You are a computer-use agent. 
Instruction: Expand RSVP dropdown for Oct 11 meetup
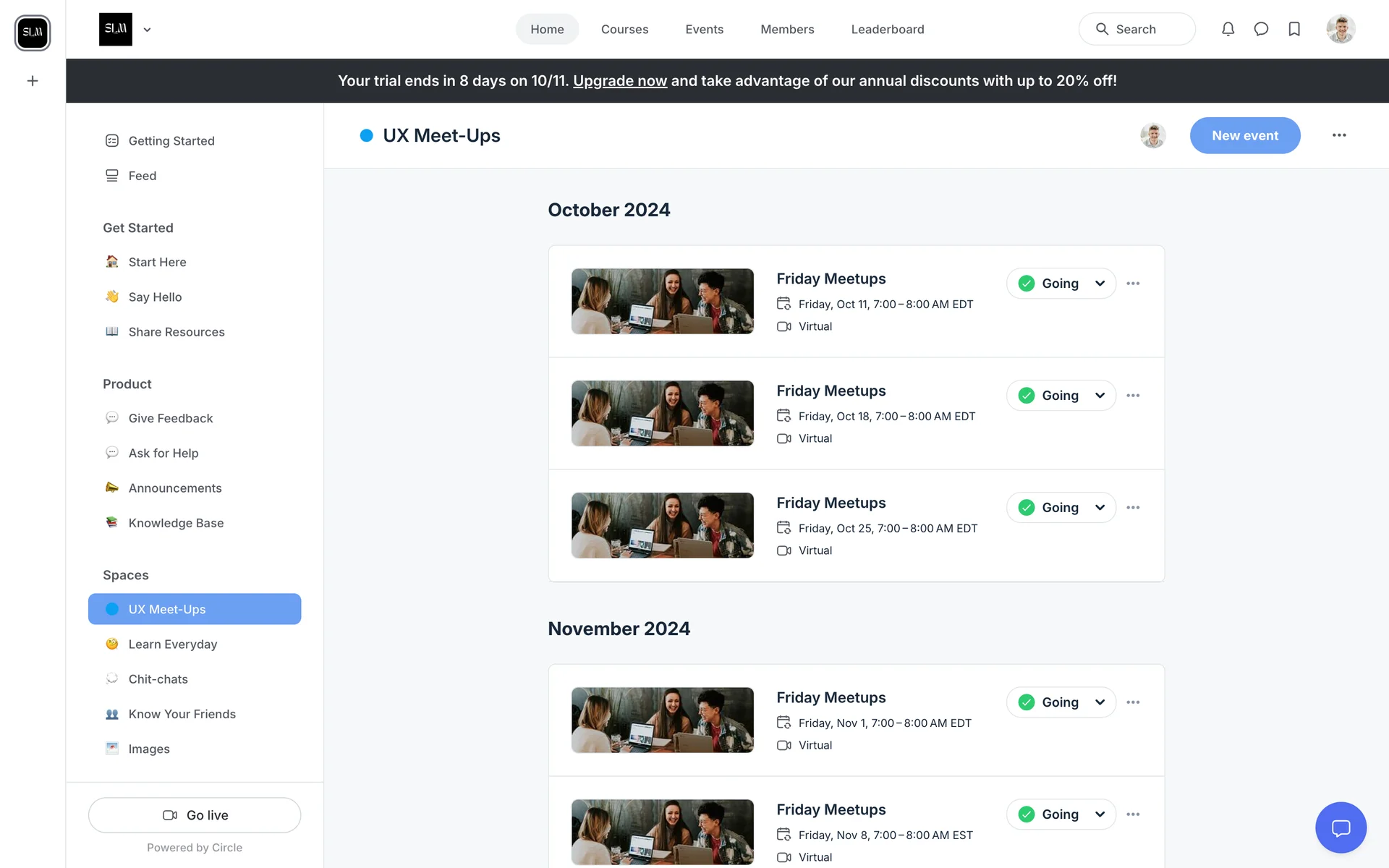(x=1100, y=284)
